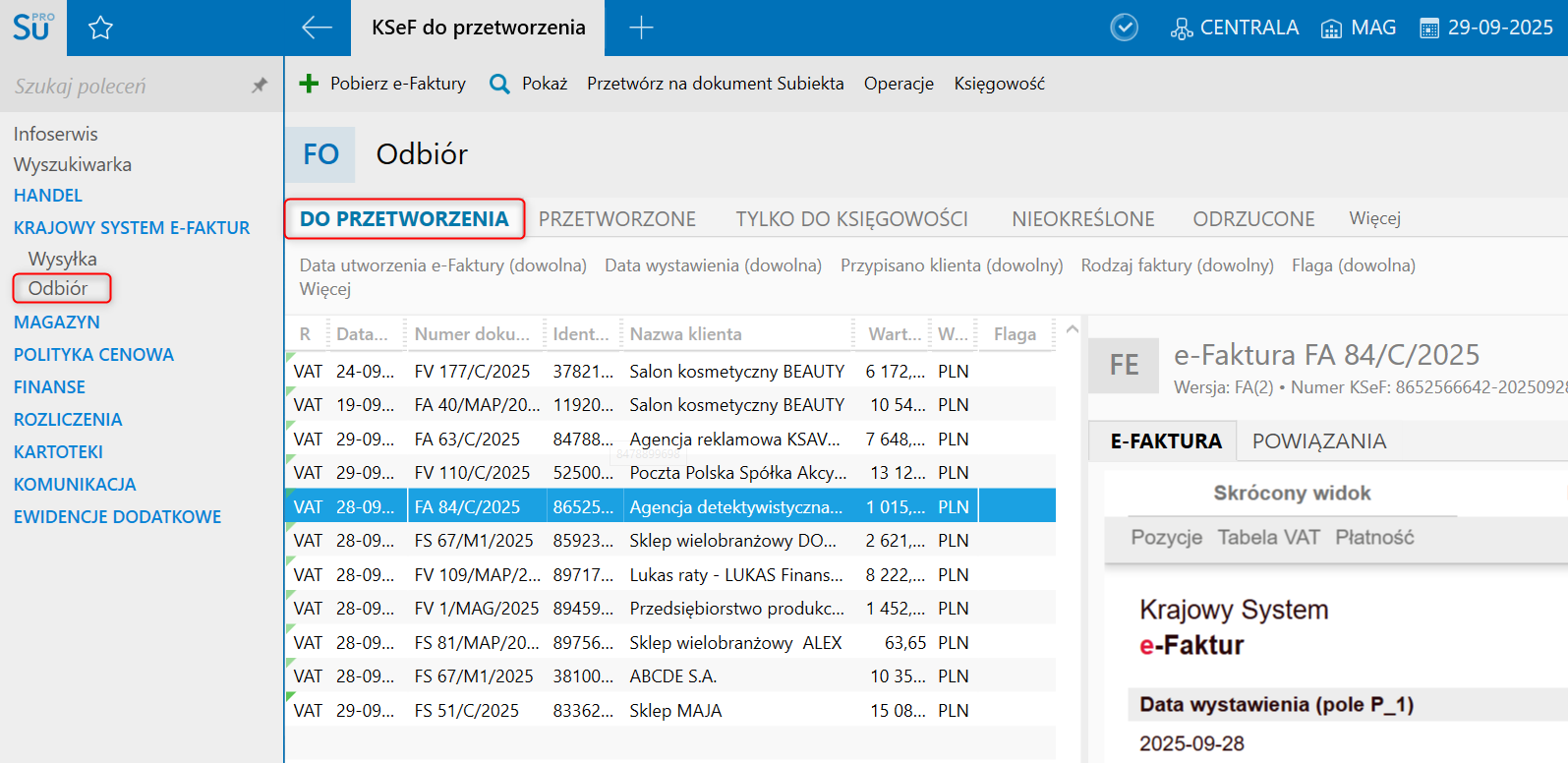Viewport: 1568px width, 763px height.
Task: Open the date picker showing 29-09-2025
Action: coord(1486,28)
